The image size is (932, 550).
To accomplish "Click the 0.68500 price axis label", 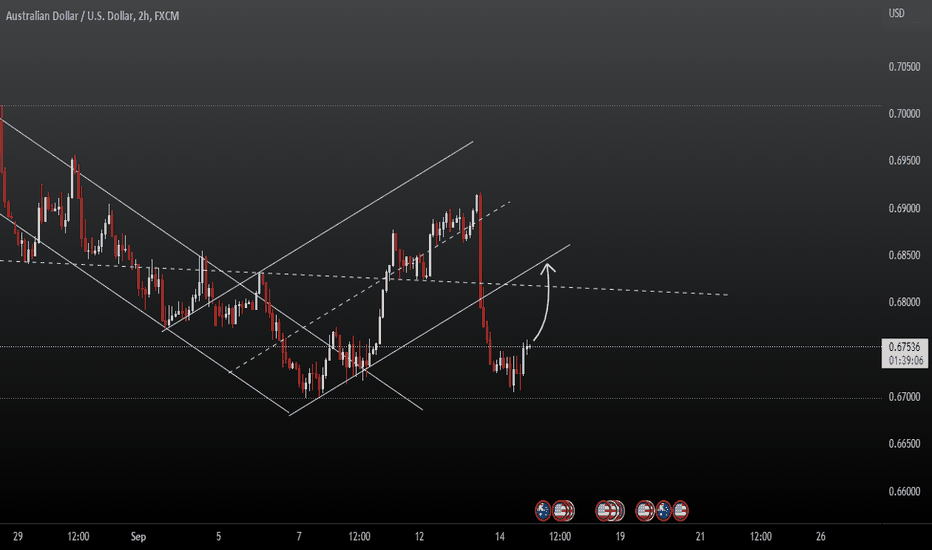I will coord(904,255).
